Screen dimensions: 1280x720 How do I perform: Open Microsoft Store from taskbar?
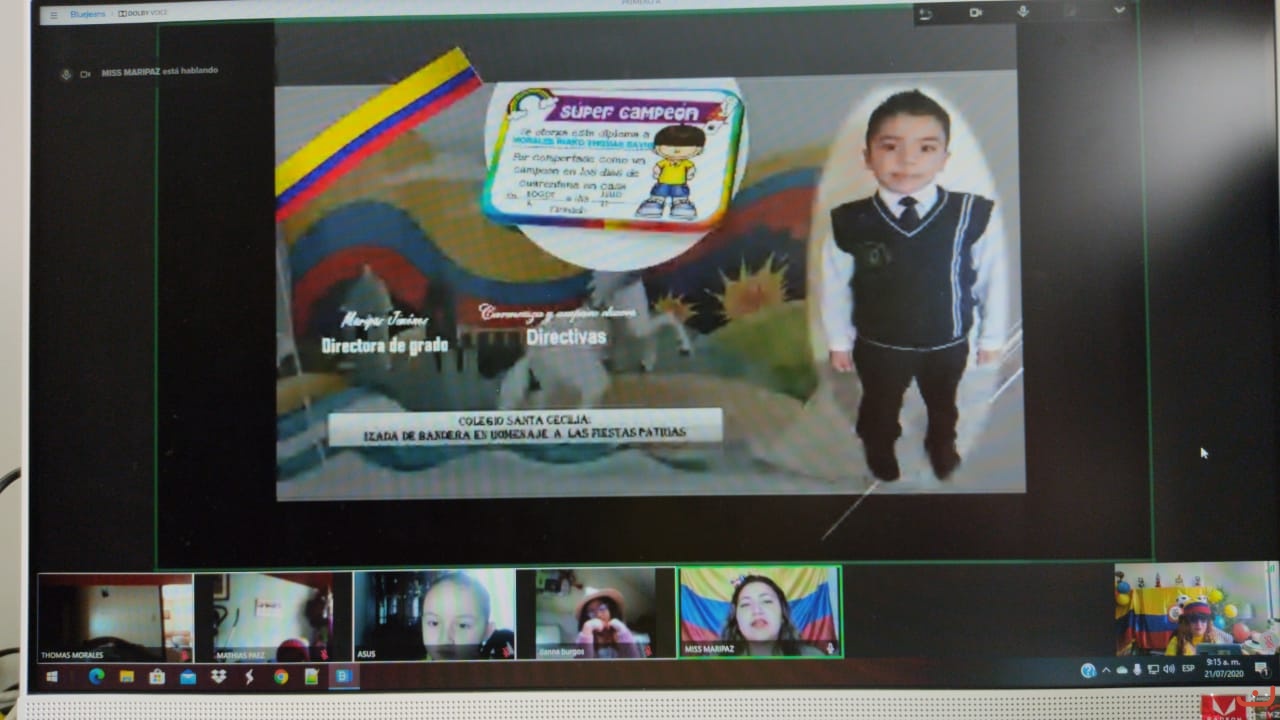[x=157, y=677]
